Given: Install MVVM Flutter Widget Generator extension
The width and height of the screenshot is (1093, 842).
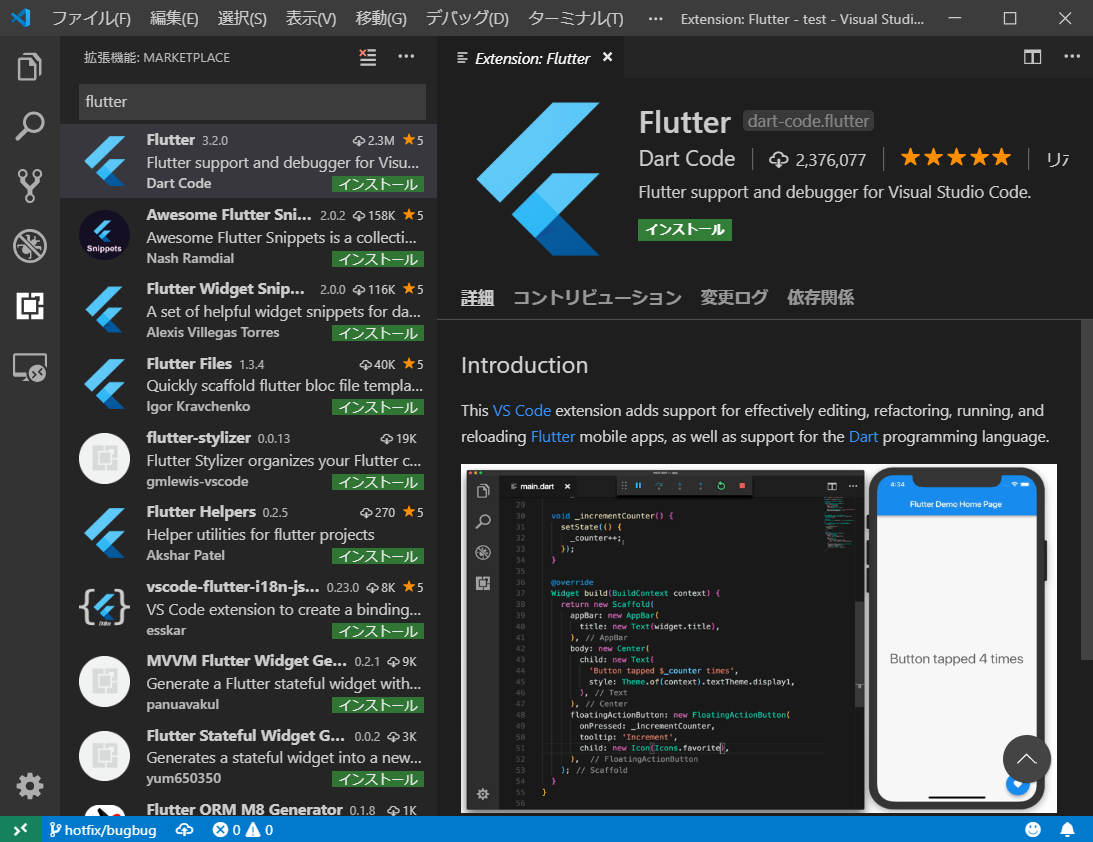Looking at the screenshot, I should pos(378,705).
